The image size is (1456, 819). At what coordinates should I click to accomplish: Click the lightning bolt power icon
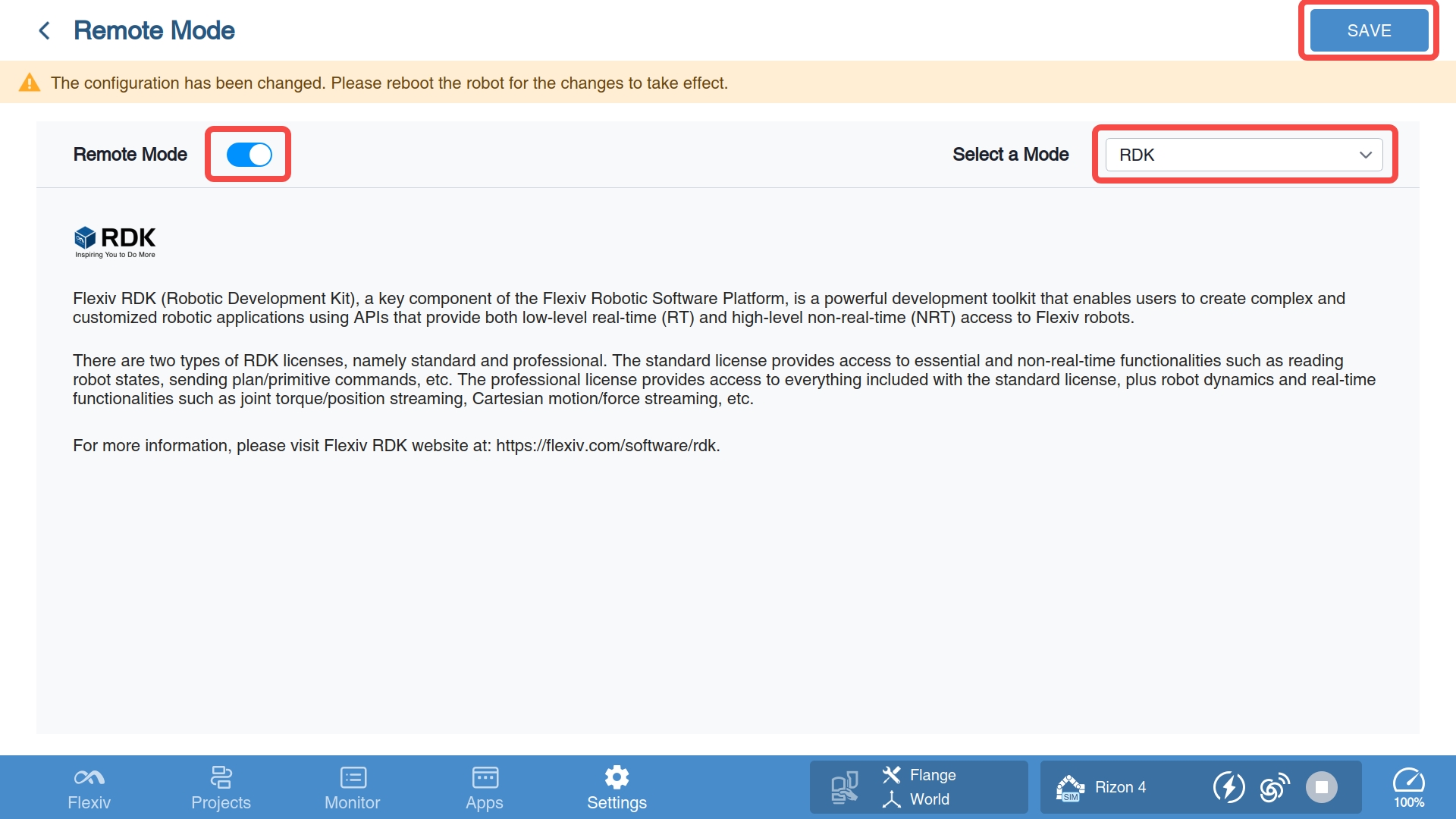[x=1228, y=787]
